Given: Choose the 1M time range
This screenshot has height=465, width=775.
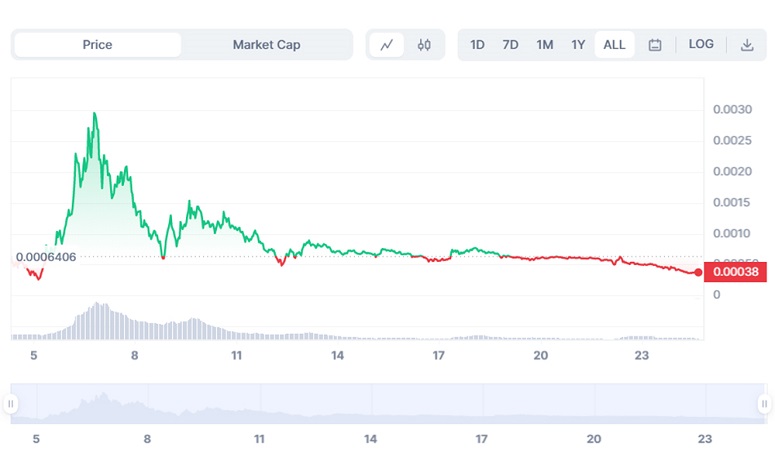Looking at the screenshot, I should click(x=544, y=45).
